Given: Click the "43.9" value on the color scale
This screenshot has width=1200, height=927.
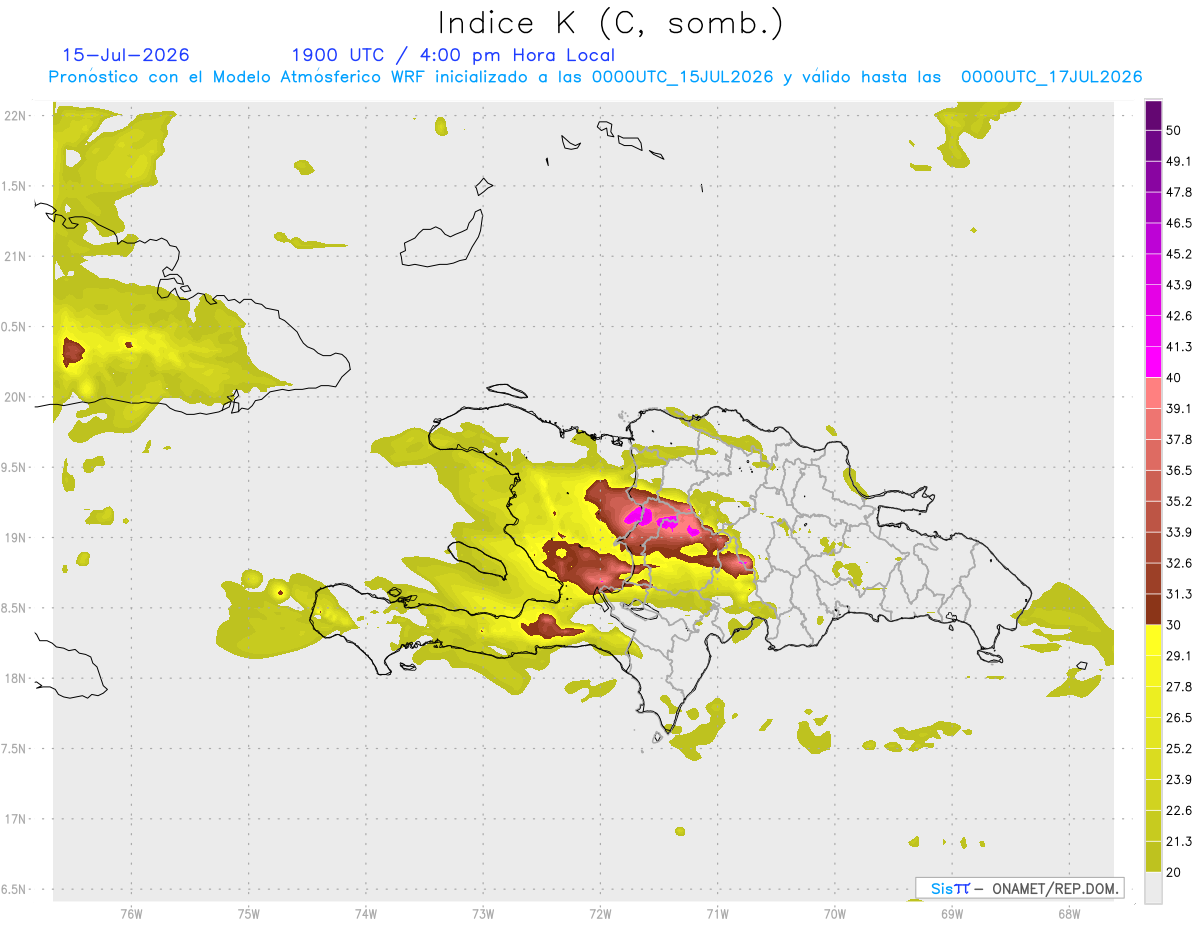Looking at the screenshot, I should tap(1179, 285).
